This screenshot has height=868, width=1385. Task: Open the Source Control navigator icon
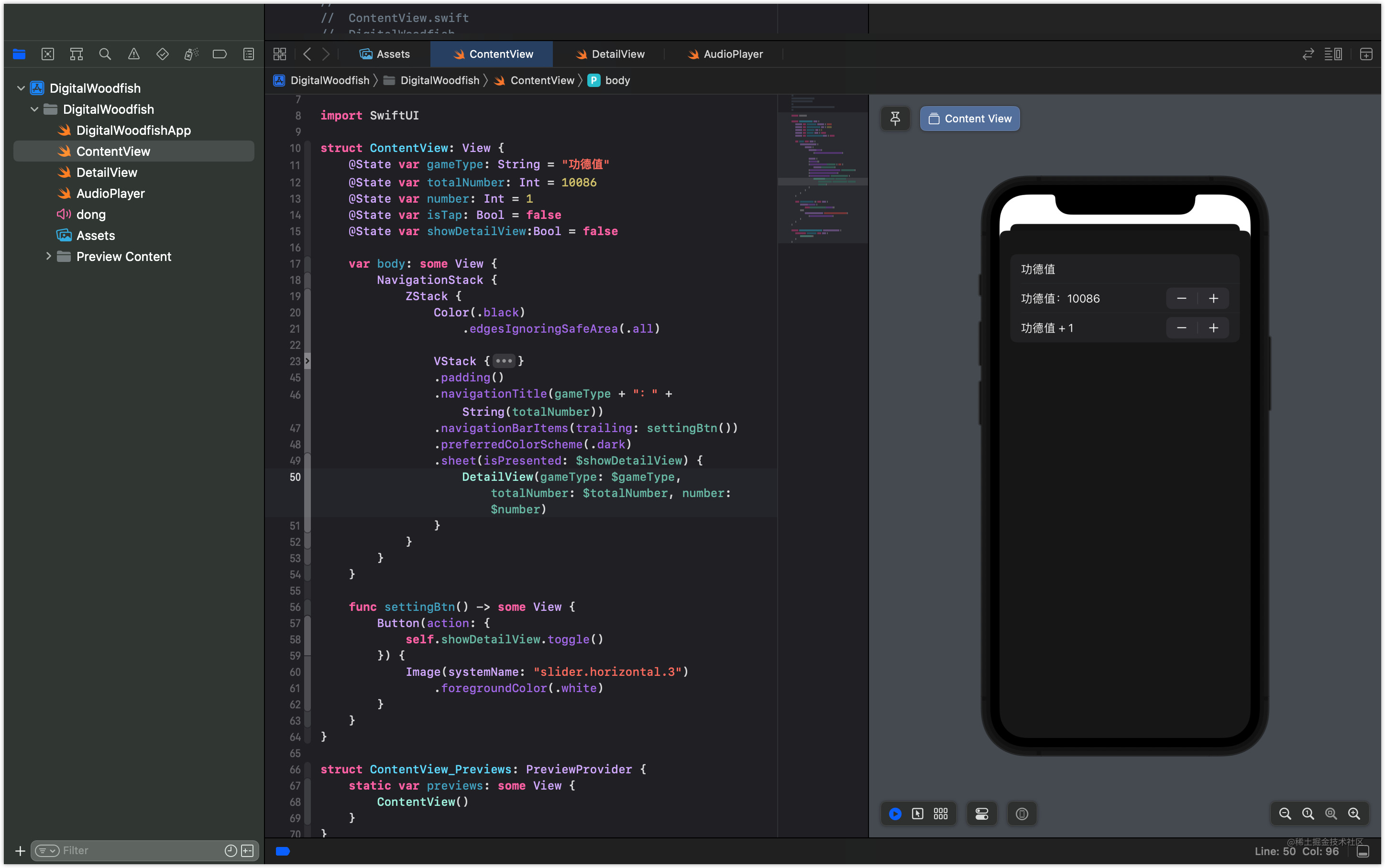(x=48, y=54)
